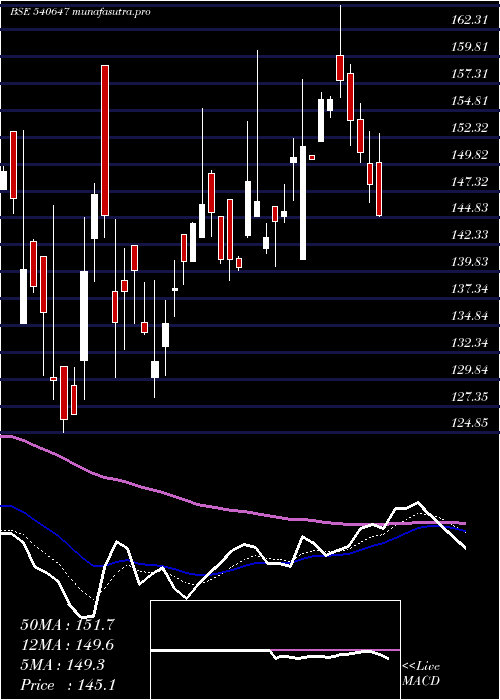The image size is (500, 700).
Task: Click the 147.32 price axis label
Action: pos(471,181)
